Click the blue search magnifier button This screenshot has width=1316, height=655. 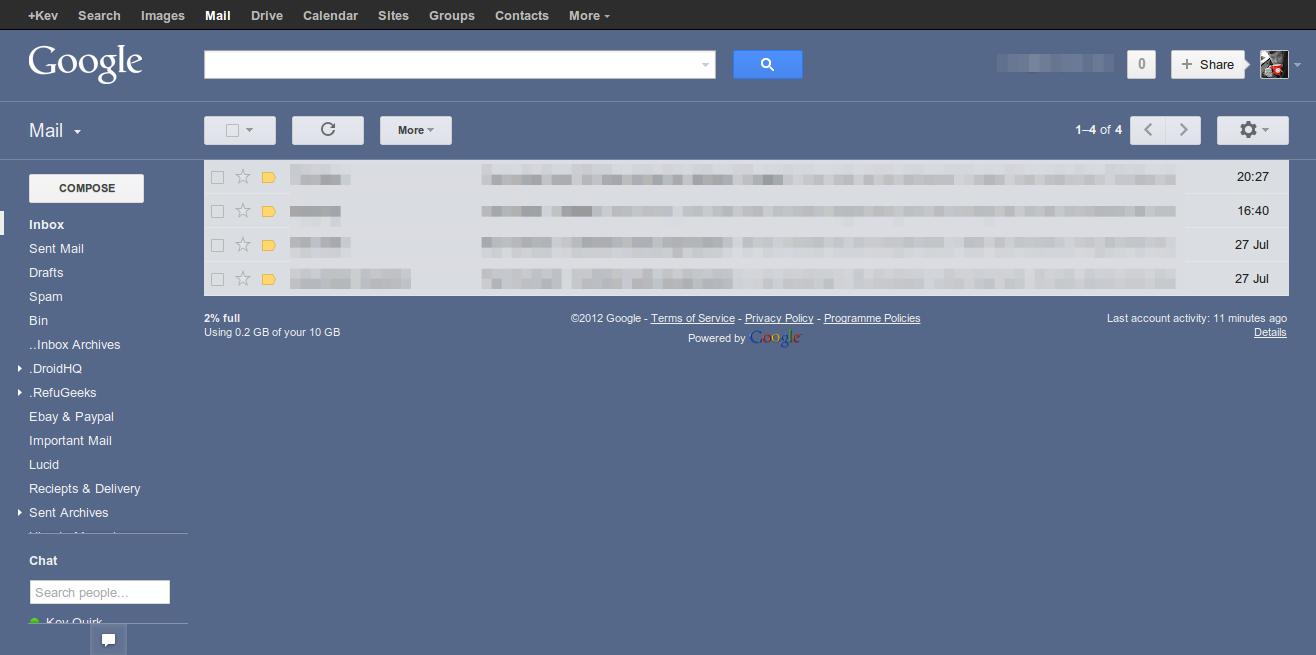[767, 65]
